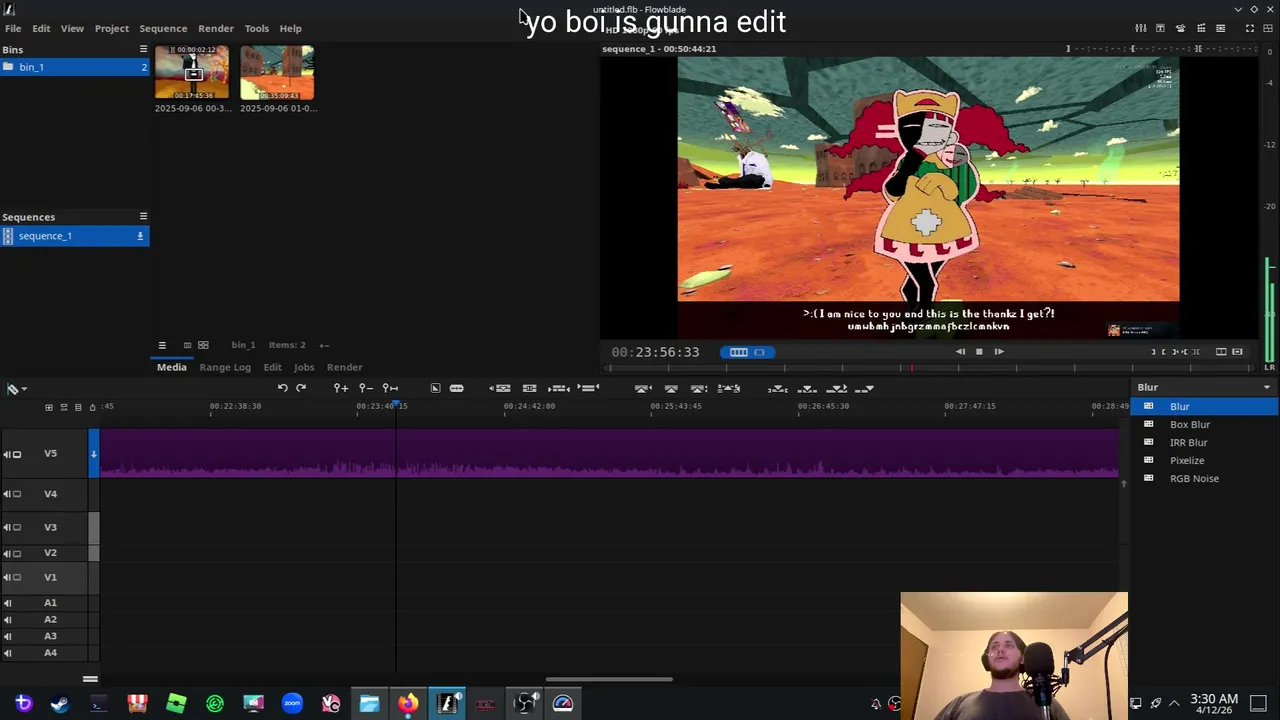Open the Bins panel hamburger menu
Image resolution: width=1280 pixels, height=720 pixels.
click(x=143, y=49)
